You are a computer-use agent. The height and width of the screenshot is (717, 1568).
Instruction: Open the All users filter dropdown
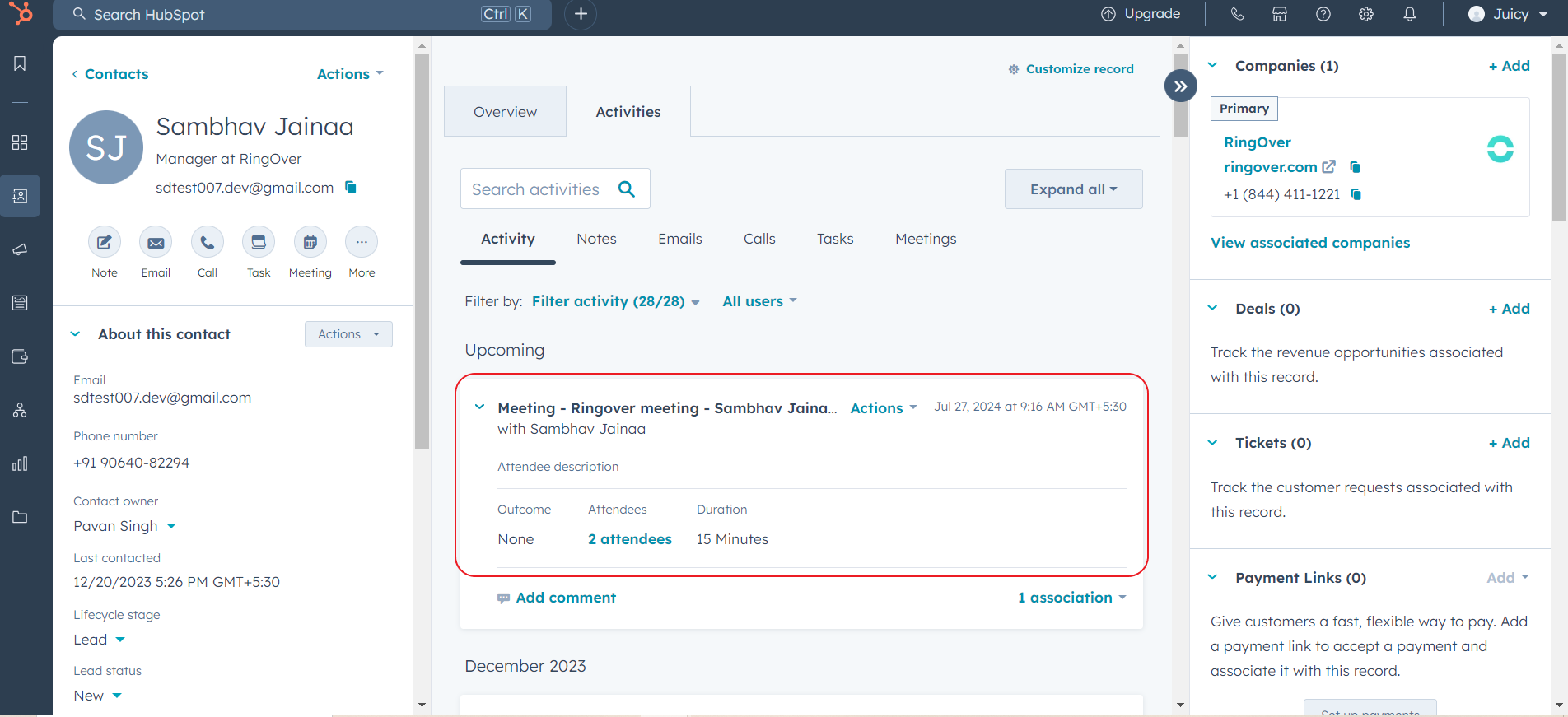click(x=759, y=301)
